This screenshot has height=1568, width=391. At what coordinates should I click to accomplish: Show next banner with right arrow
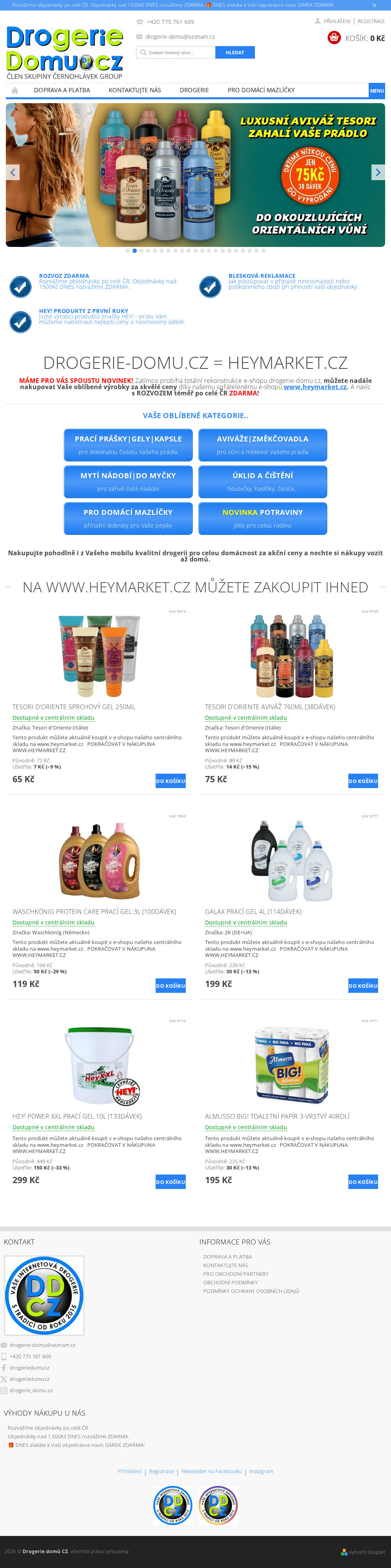(378, 172)
